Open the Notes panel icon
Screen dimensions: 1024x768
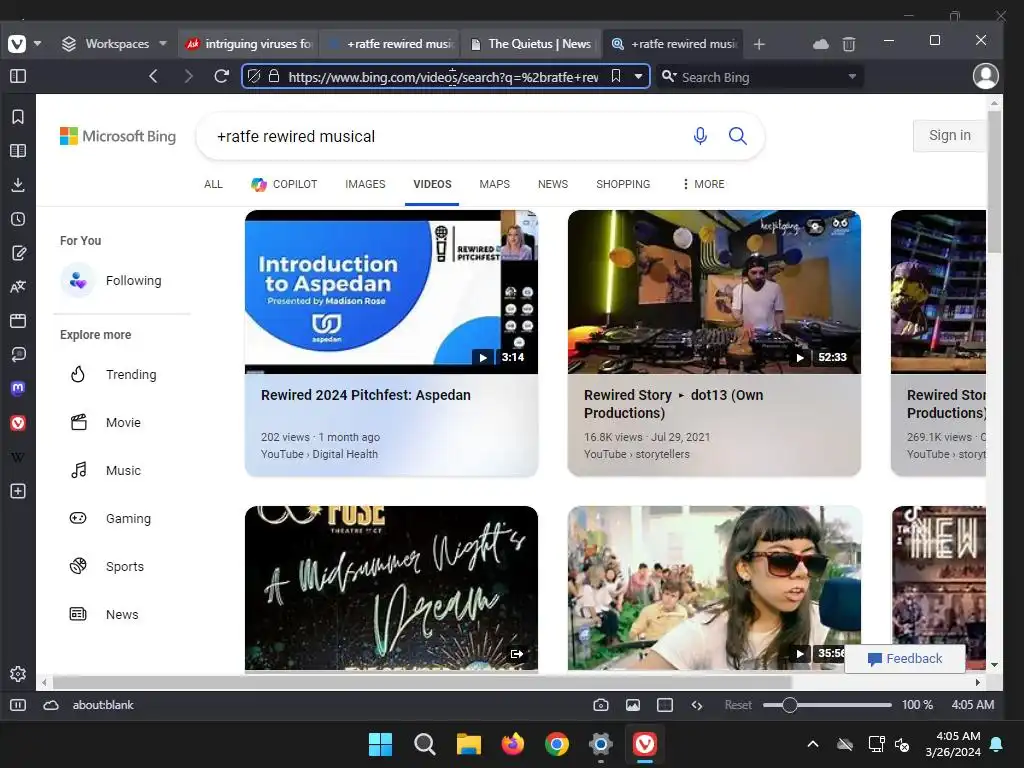[18, 253]
